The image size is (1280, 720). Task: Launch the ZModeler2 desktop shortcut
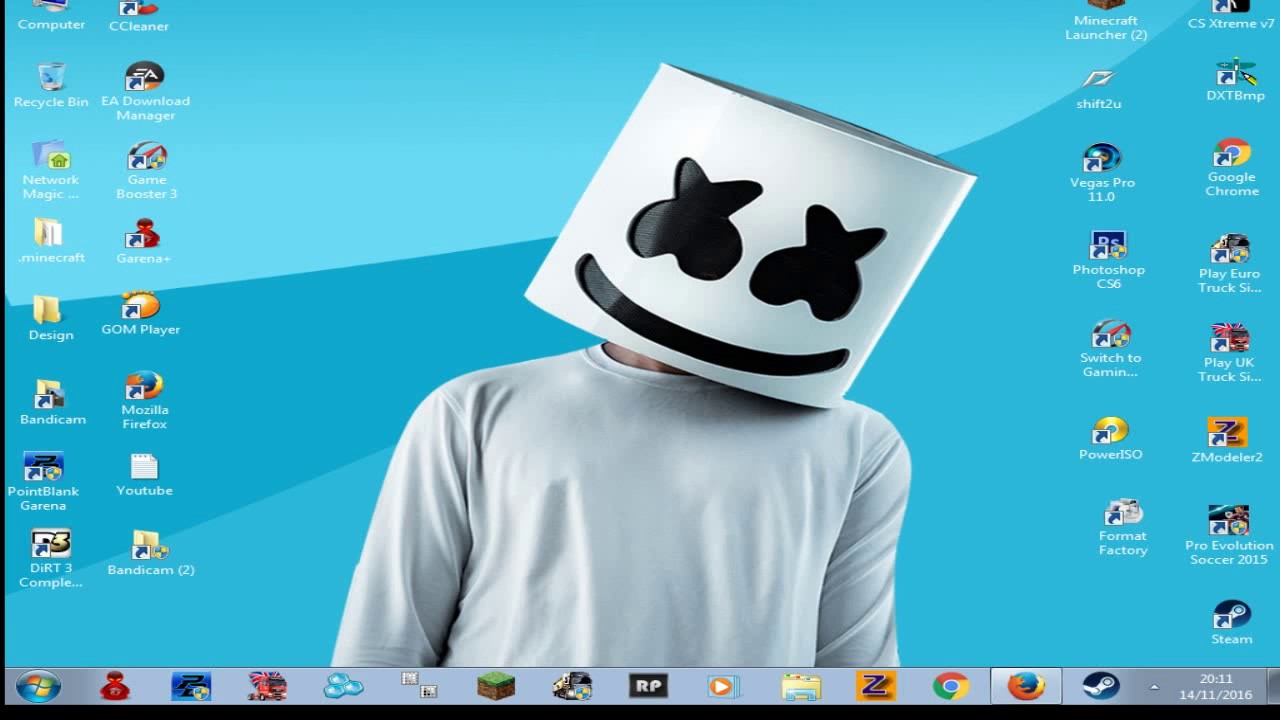[x=1227, y=441]
